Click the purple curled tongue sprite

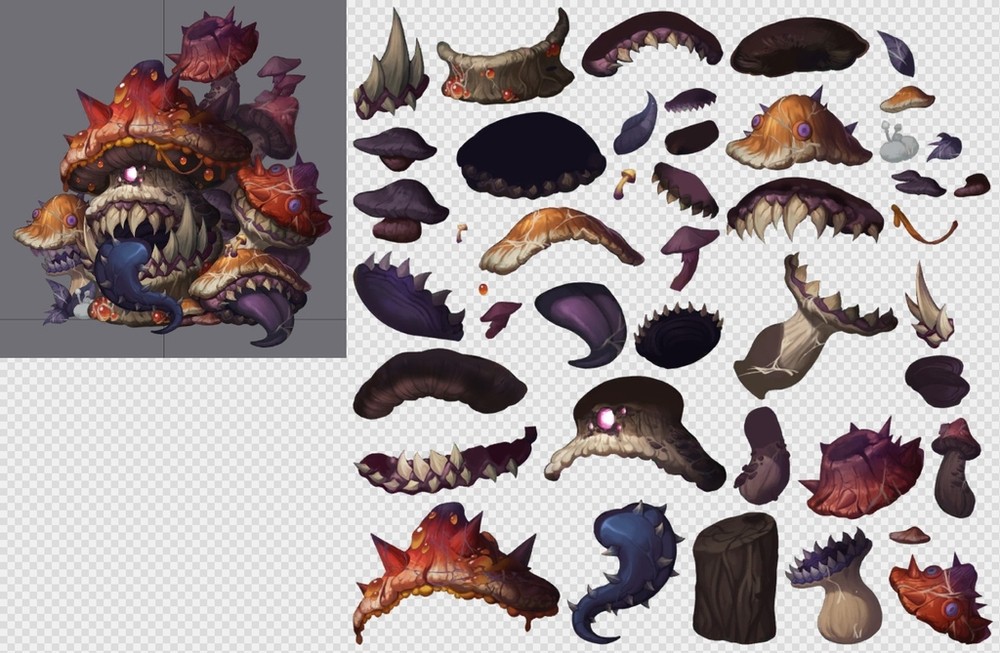[x=585, y=320]
